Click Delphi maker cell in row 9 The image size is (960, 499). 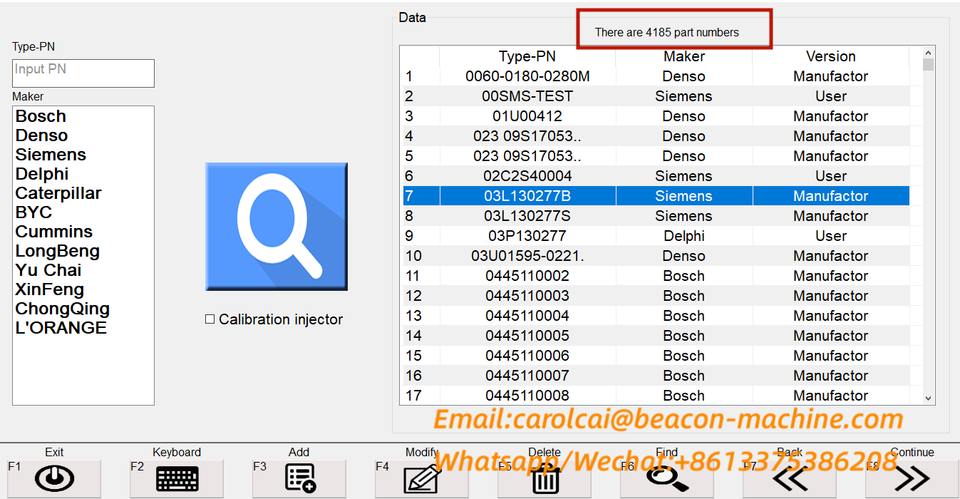coord(684,236)
